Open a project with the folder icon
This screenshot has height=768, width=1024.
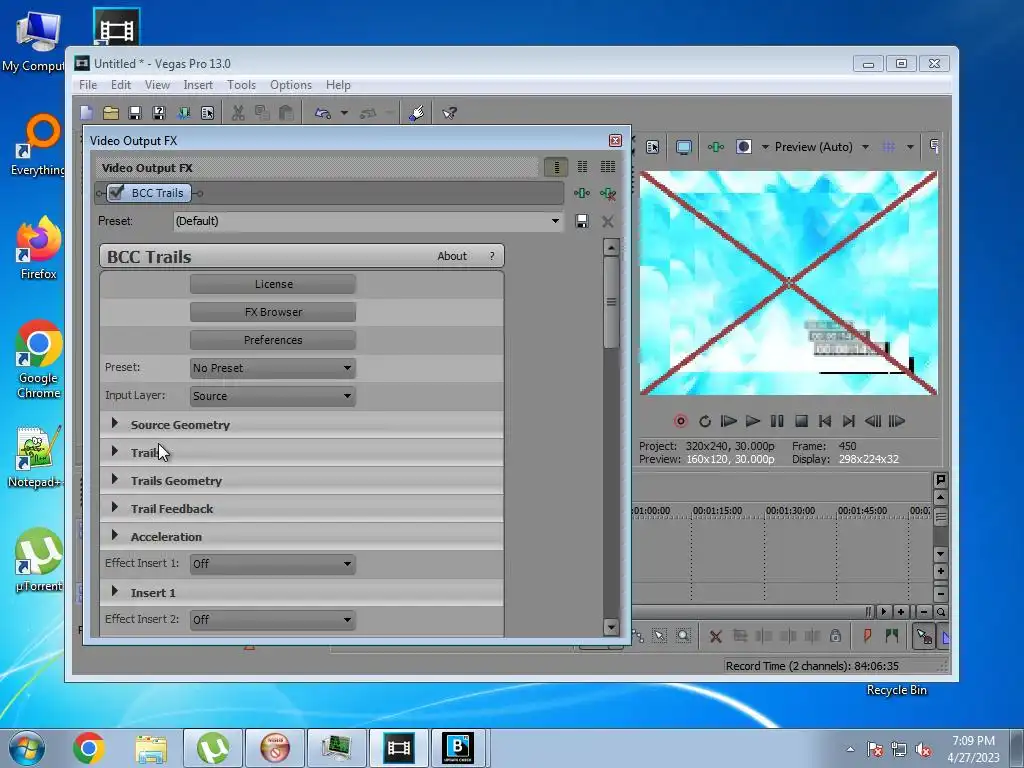pos(111,113)
